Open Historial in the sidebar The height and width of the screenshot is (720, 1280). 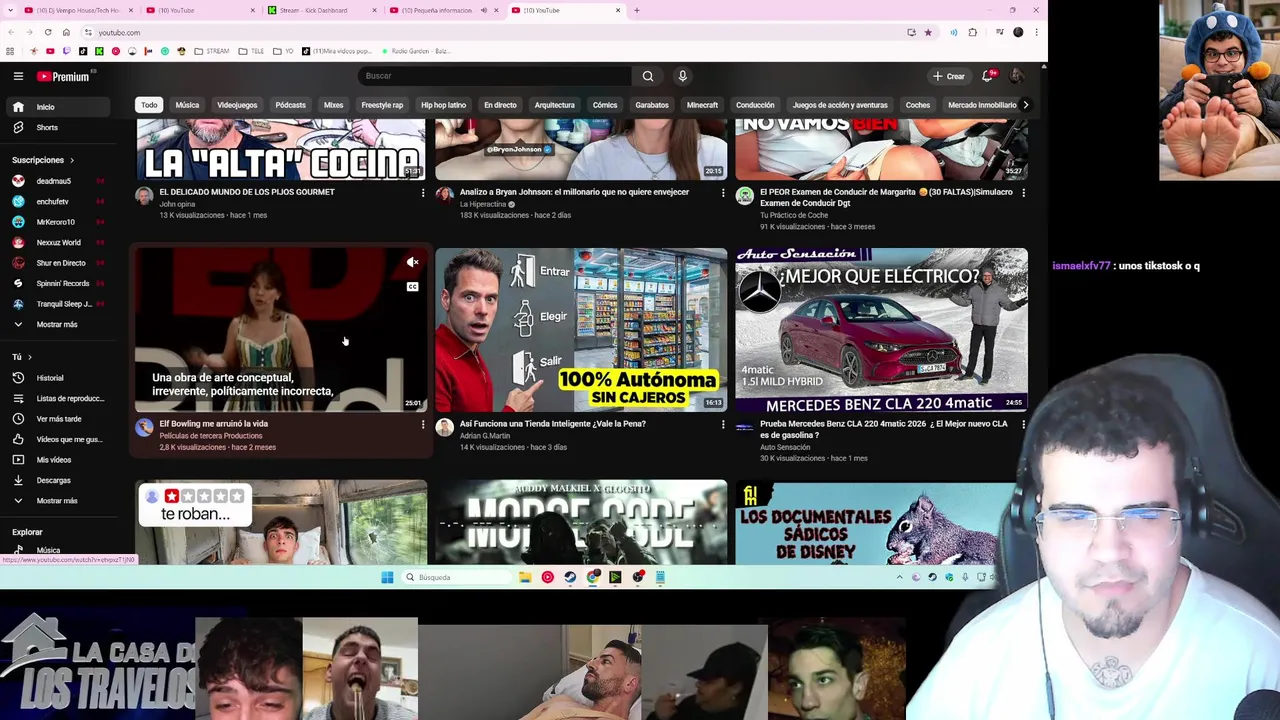pyautogui.click(x=60, y=378)
